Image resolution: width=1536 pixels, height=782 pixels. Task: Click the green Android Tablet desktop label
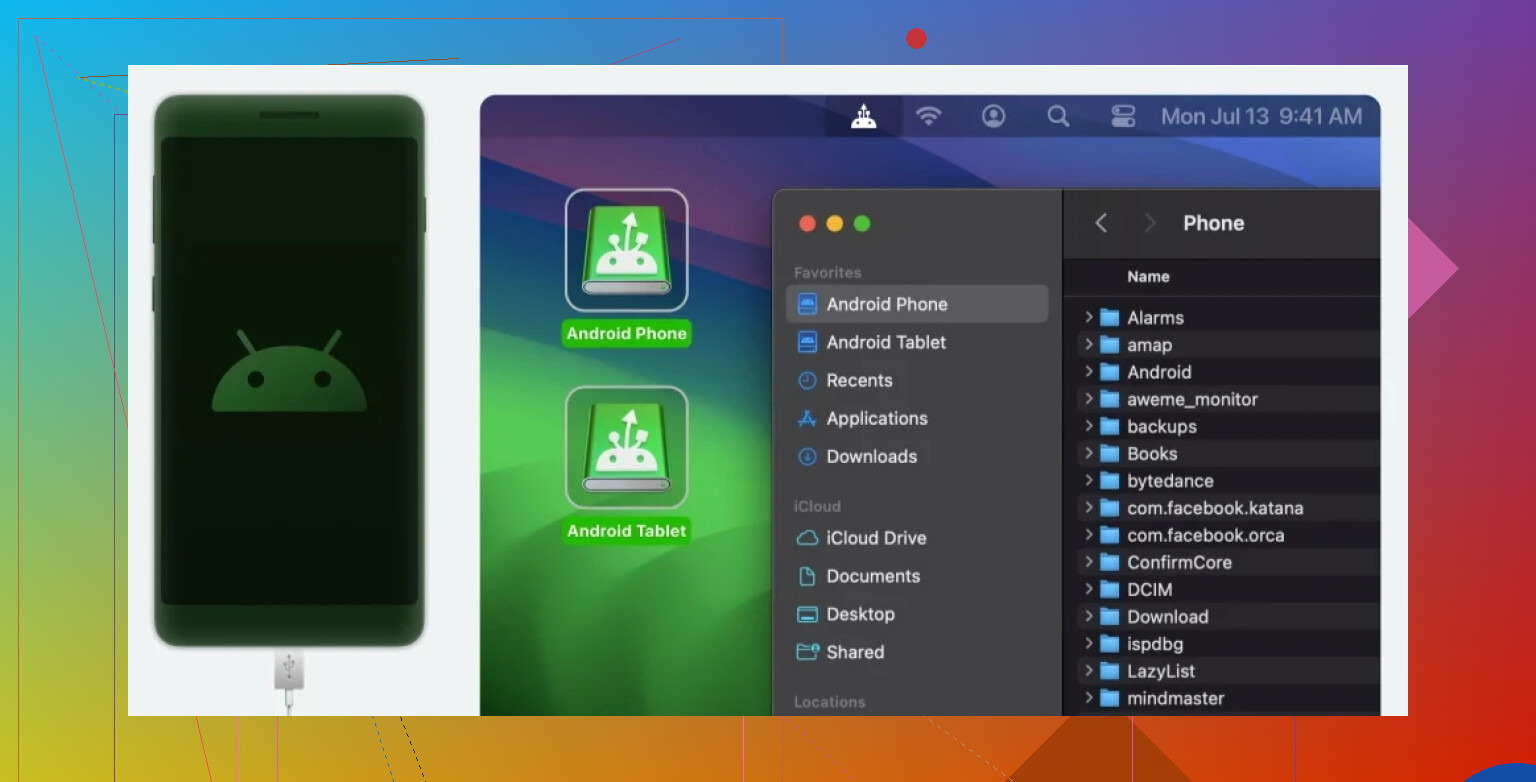tap(627, 531)
